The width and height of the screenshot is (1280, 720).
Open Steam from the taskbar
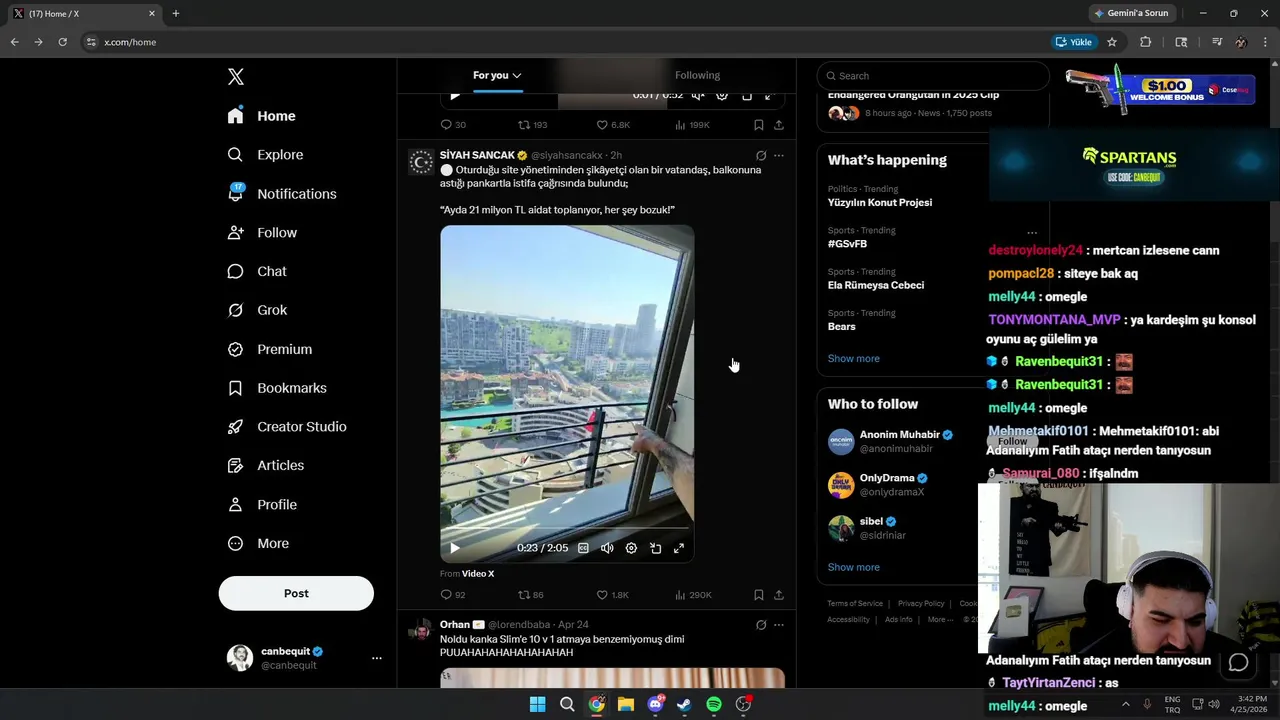click(684, 704)
